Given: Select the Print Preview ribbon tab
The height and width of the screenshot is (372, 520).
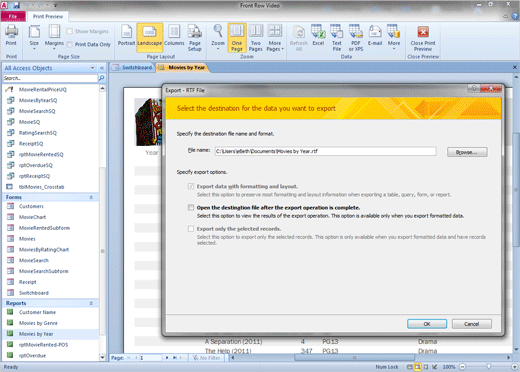Looking at the screenshot, I should pyautogui.click(x=48, y=16).
